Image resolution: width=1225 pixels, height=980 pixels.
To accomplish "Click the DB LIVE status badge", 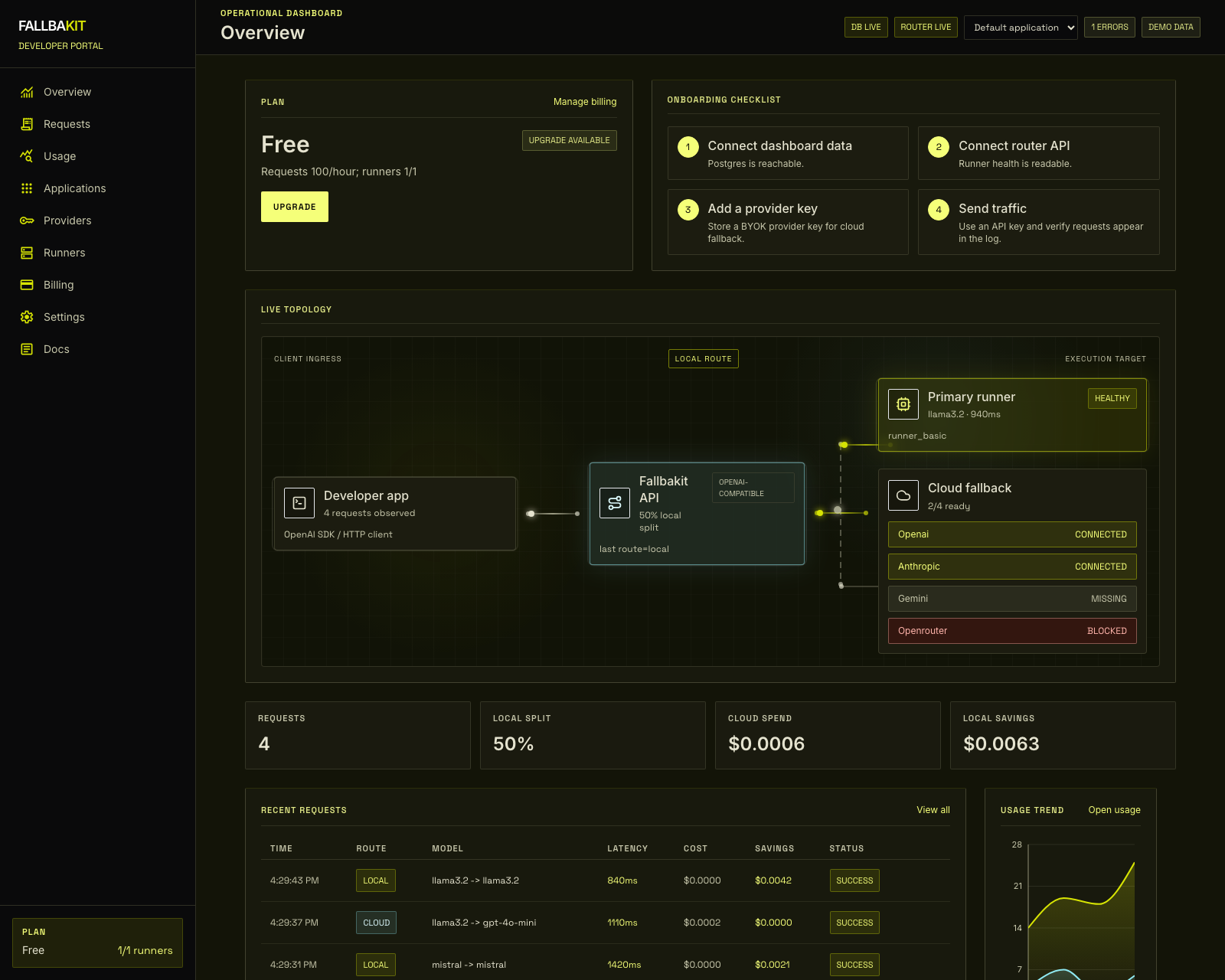I will pyautogui.click(x=866, y=28).
